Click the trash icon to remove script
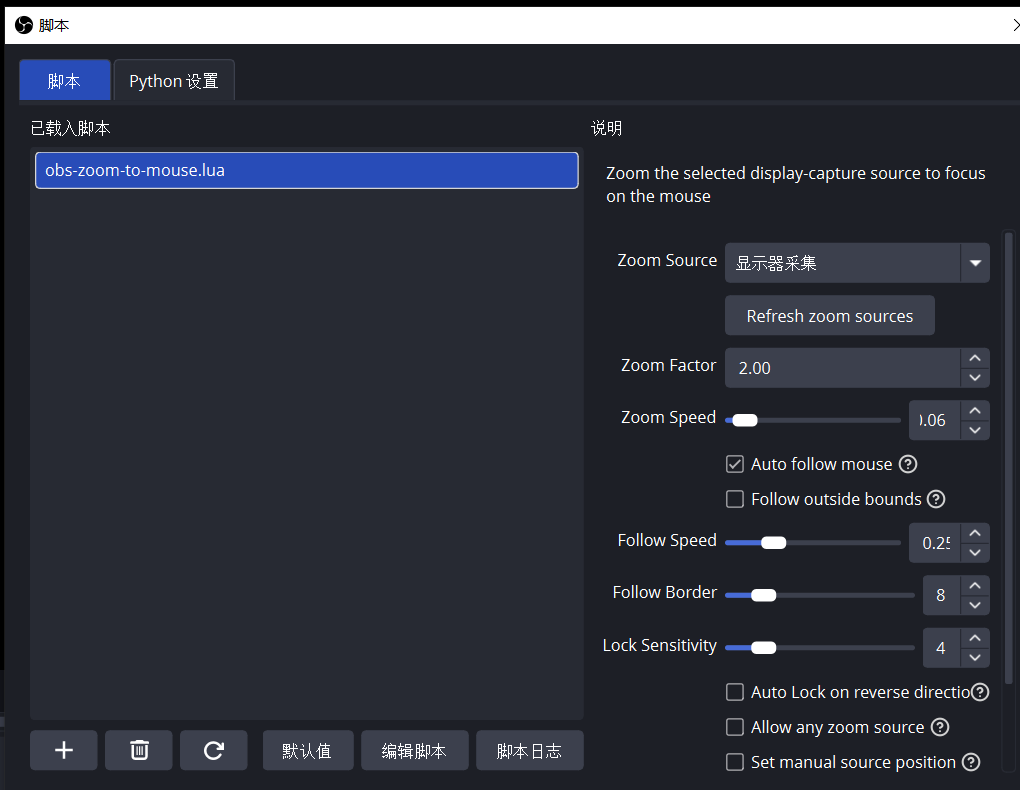 point(139,750)
